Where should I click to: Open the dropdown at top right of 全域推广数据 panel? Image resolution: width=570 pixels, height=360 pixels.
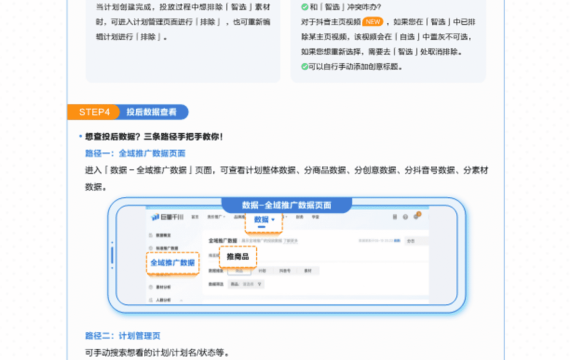tap(416, 241)
